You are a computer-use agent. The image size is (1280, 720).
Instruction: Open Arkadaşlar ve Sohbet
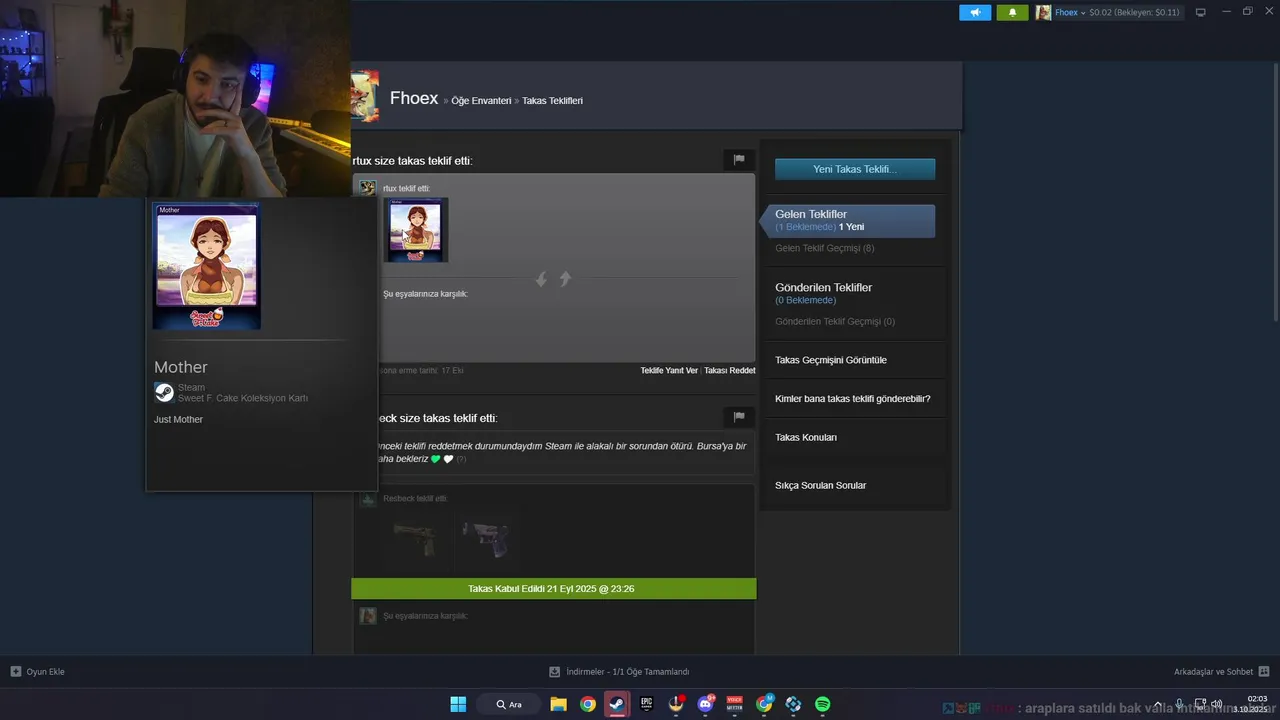[1221, 672]
